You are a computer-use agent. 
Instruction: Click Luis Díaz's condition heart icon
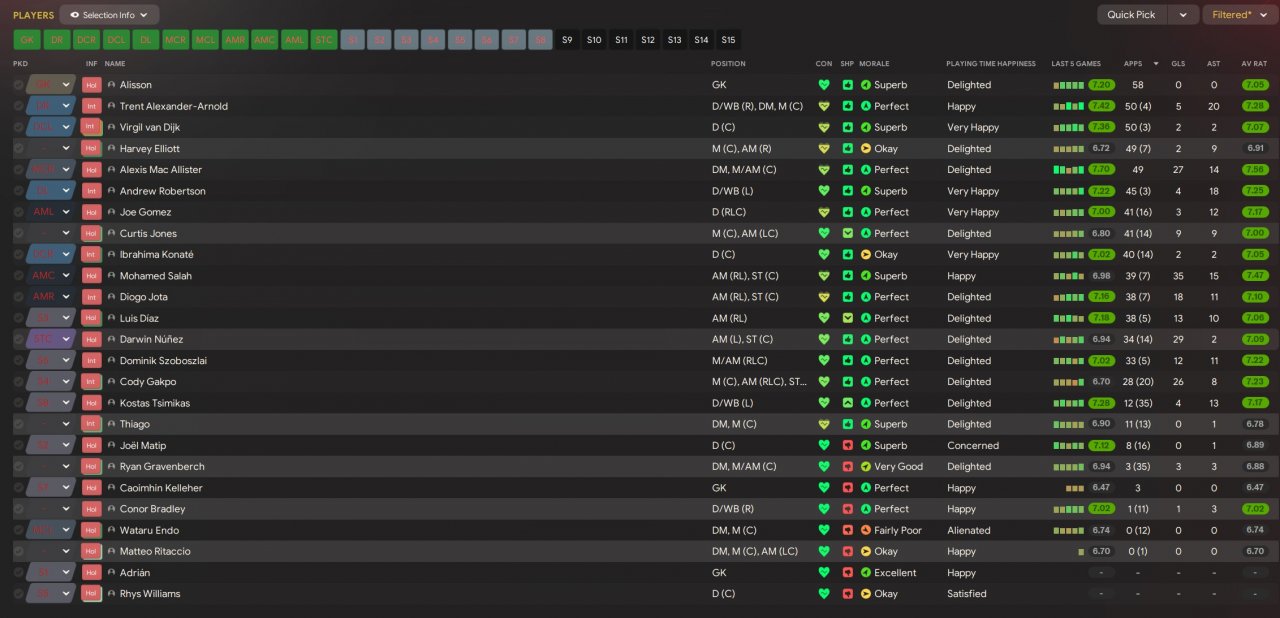[824, 318]
